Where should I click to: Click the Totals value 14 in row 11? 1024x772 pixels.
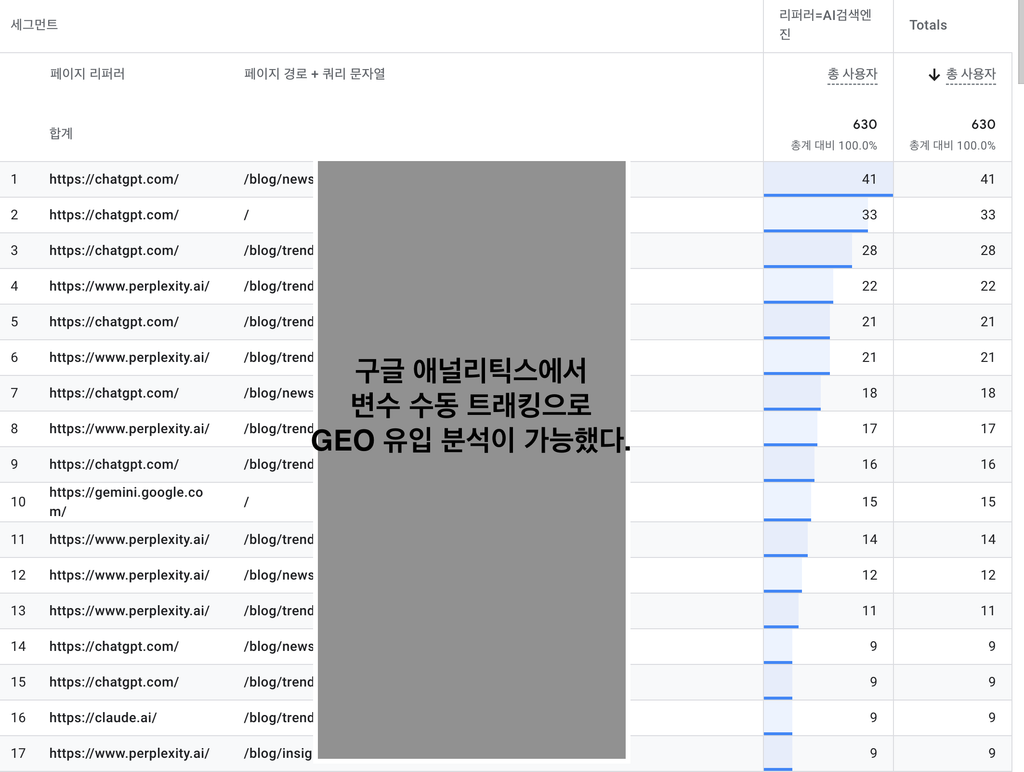coord(988,539)
